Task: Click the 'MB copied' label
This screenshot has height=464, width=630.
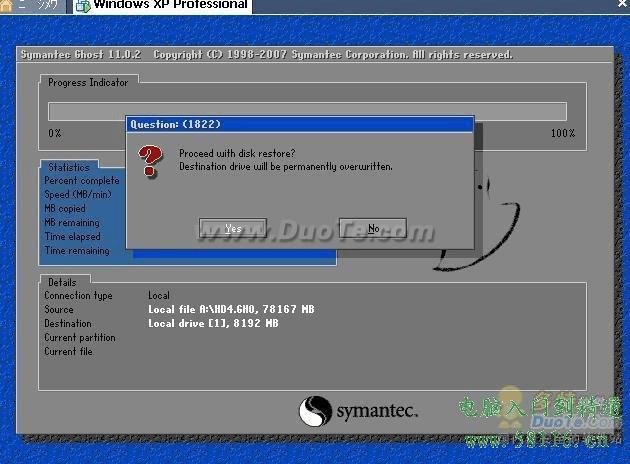Action: tap(65, 208)
